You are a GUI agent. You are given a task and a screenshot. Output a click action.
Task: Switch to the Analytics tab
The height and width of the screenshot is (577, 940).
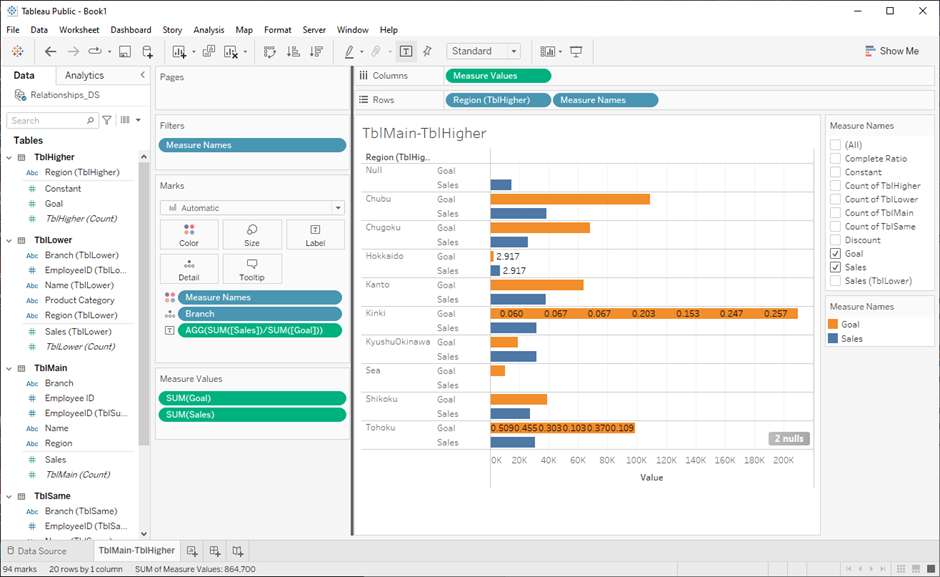[x=85, y=75]
